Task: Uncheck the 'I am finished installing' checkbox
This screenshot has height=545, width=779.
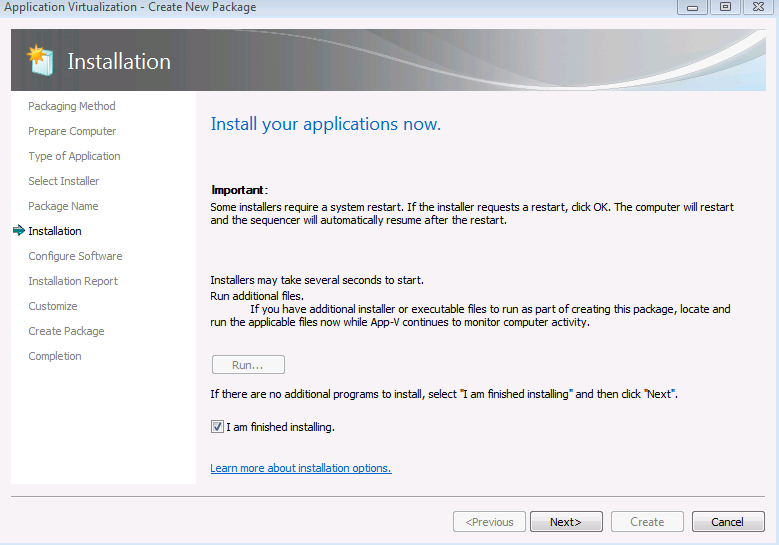Action: click(217, 427)
